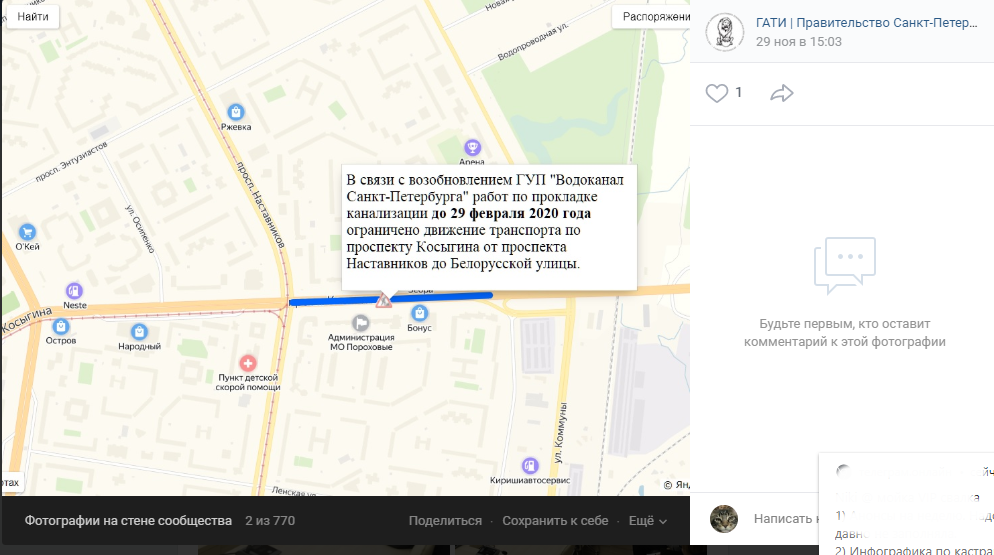Open the ГАТИ community avatar
Image resolution: width=994 pixels, height=555 pixels.
click(x=725, y=32)
